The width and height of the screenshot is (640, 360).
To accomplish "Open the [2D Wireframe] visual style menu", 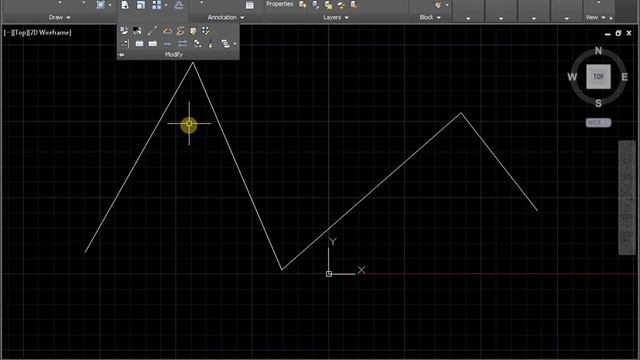I will coord(49,32).
